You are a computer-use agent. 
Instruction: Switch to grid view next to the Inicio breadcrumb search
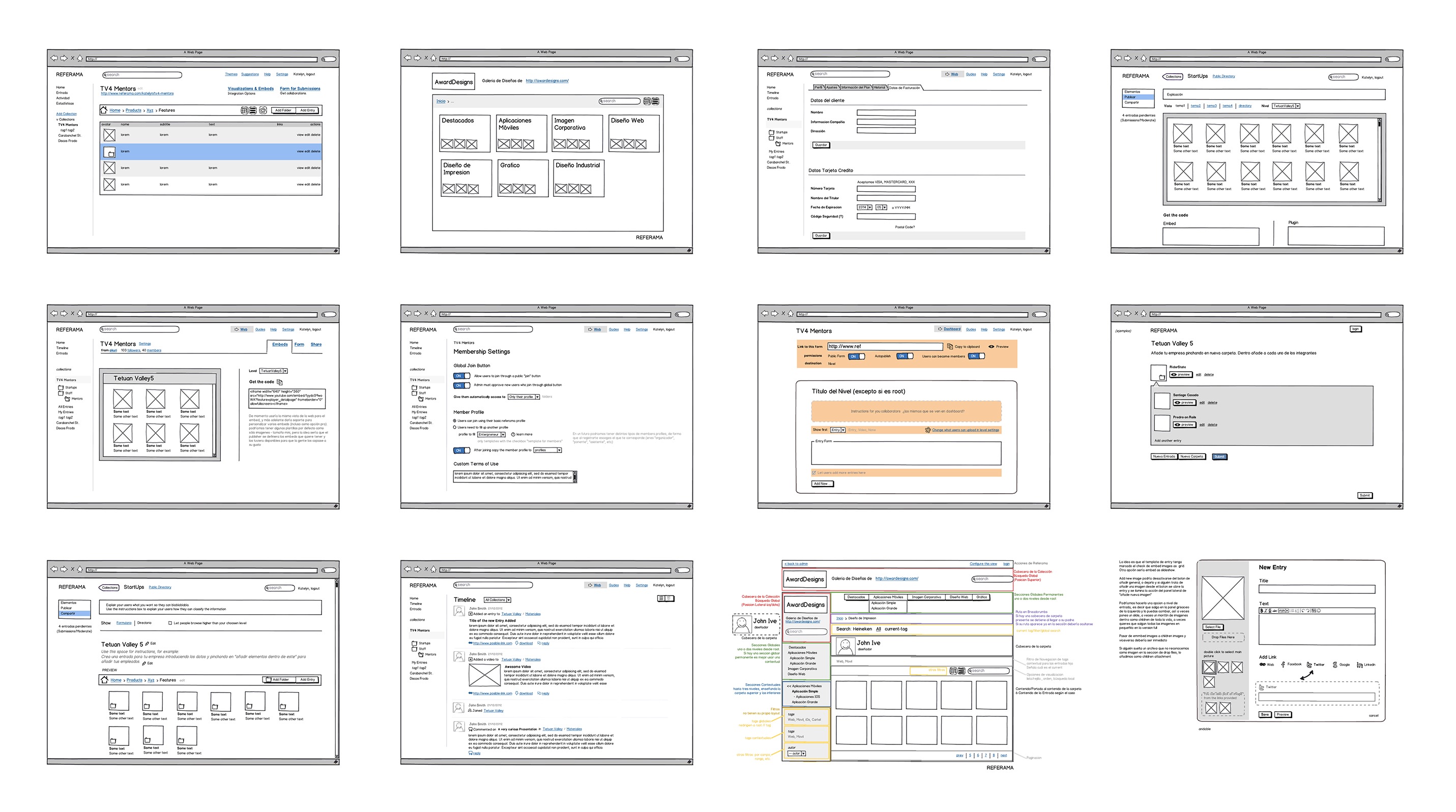click(x=647, y=101)
